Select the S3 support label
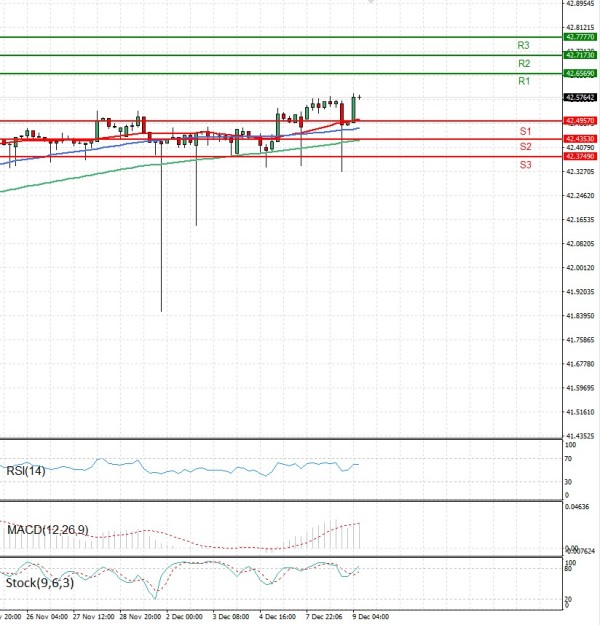 (x=525, y=164)
